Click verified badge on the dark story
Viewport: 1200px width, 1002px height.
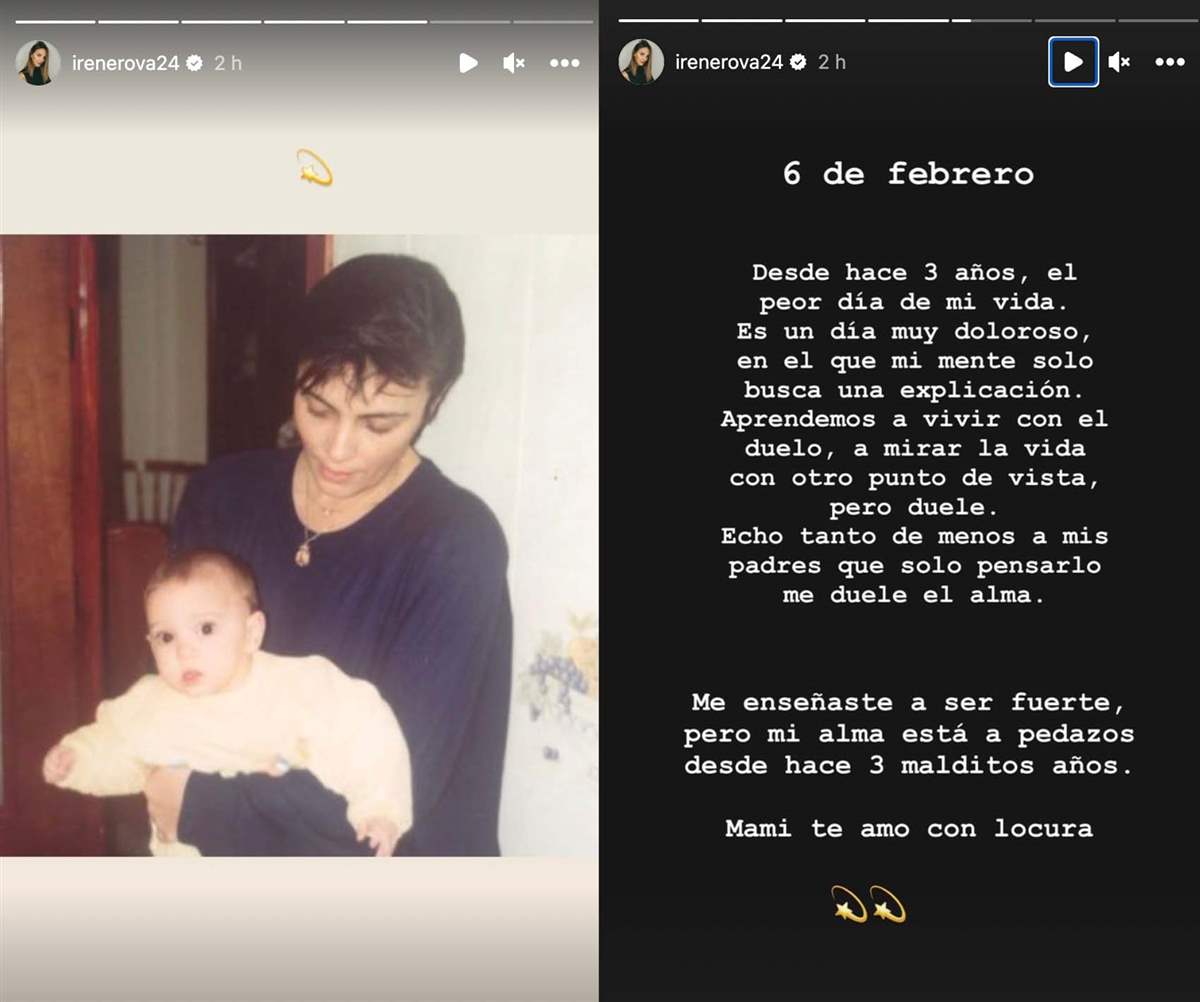pyautogui.click(x=798, y=62)
